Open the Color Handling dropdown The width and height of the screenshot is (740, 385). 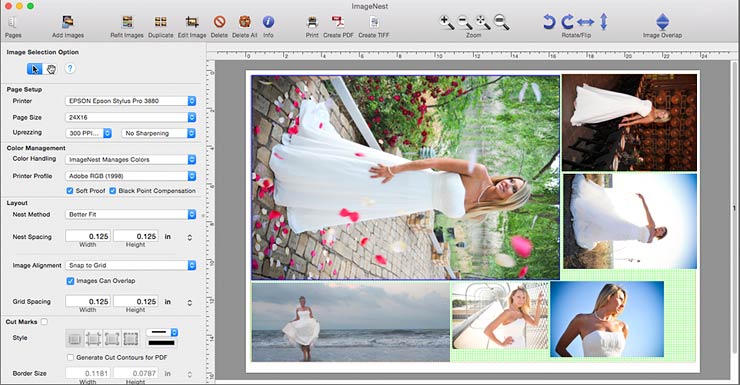coord(130,159)
